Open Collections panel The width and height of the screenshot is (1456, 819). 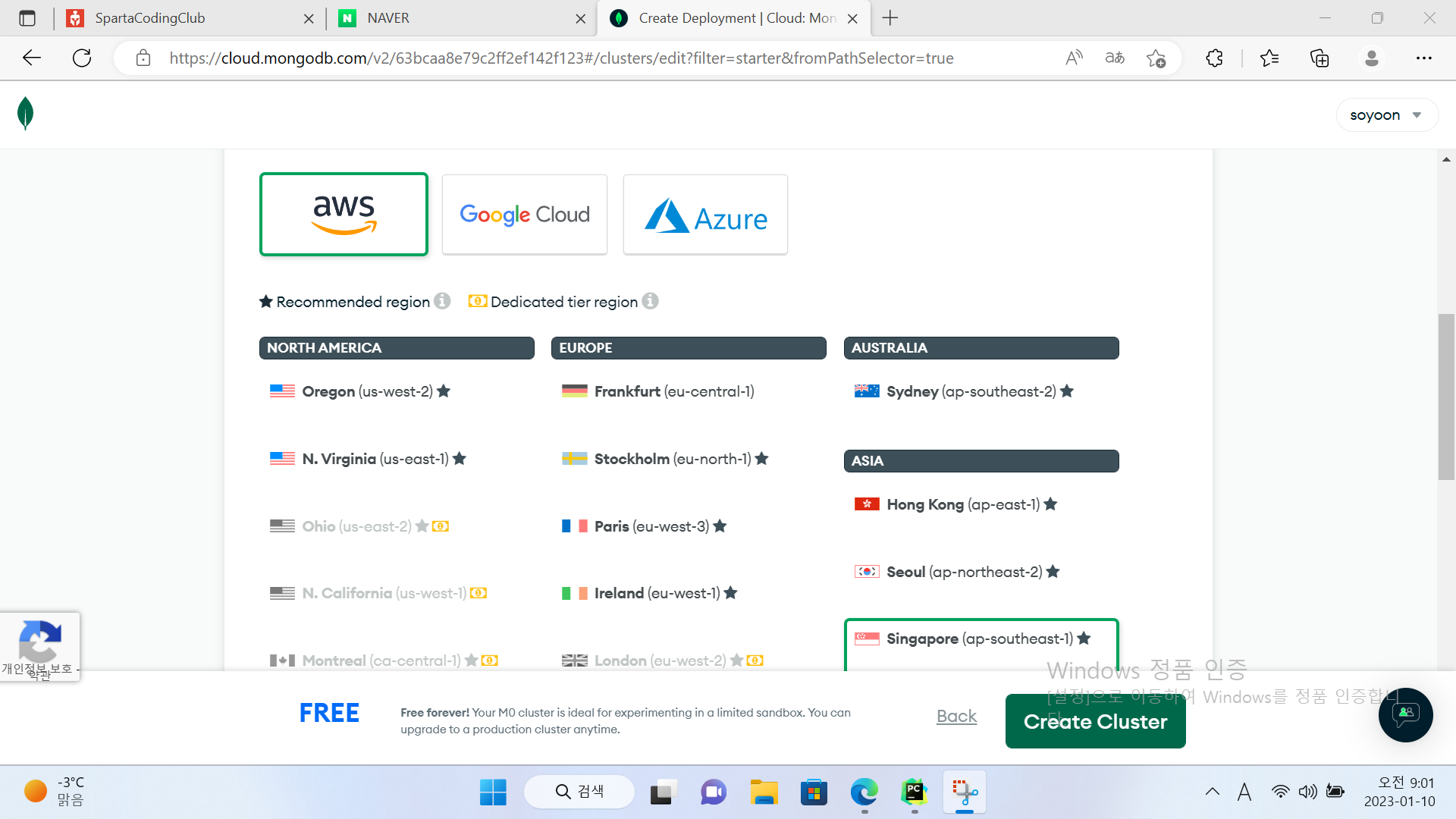1319,58
